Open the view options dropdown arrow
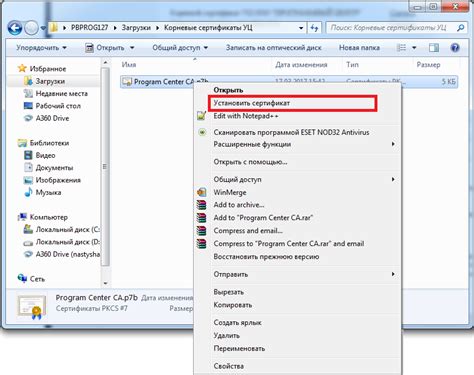474x375 pixels. (414, 48)
